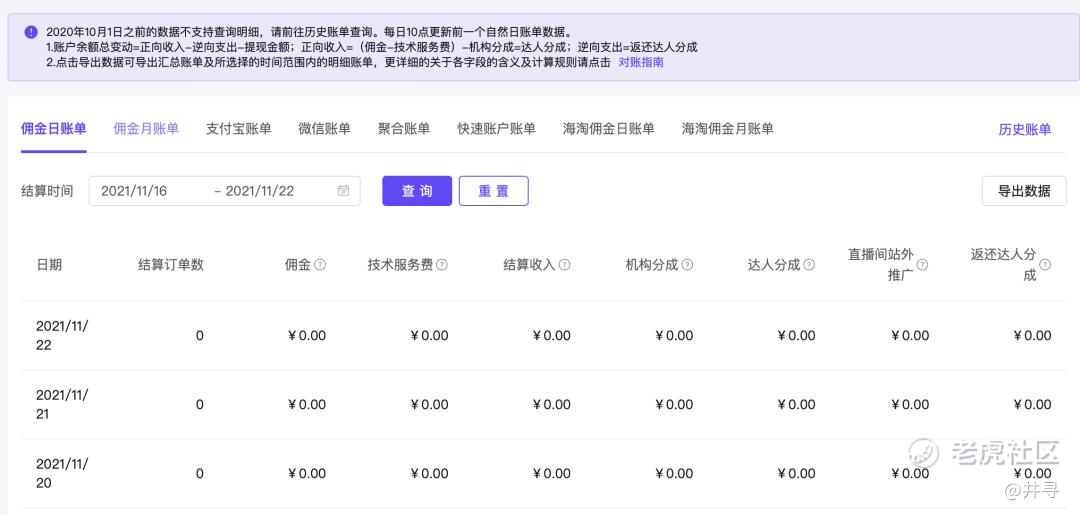Click the help icon next to 返还达人分成
Viewport: 1080px width, 515px height.
click(x=1045, y=265)
